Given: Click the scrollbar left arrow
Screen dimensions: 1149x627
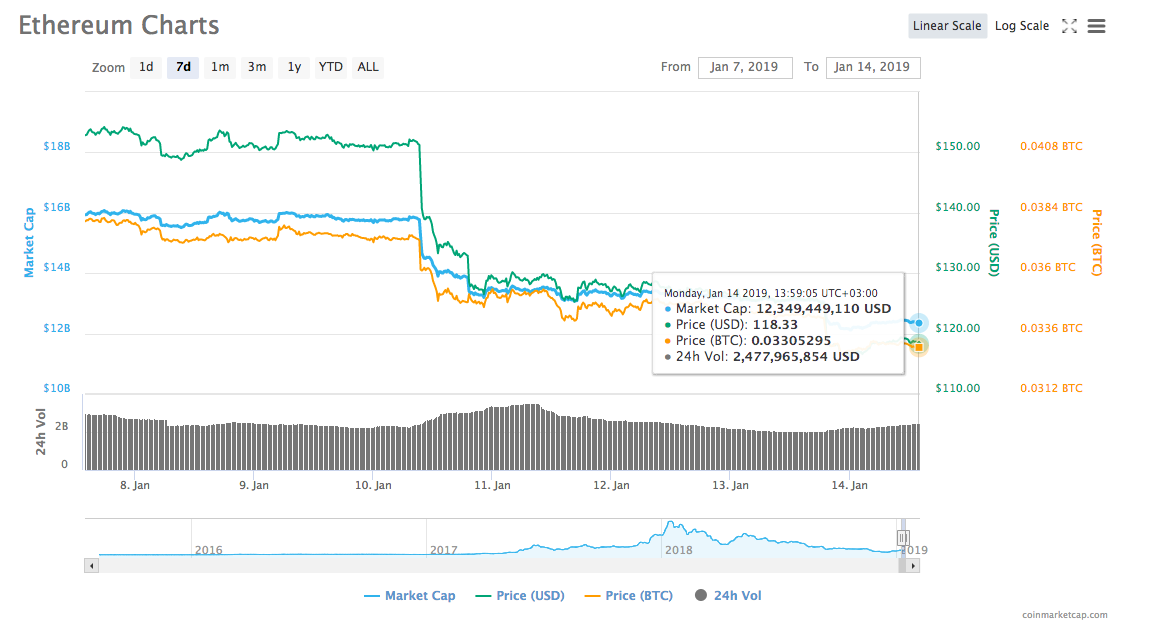Looking at the screenshot, I should 92,565.
